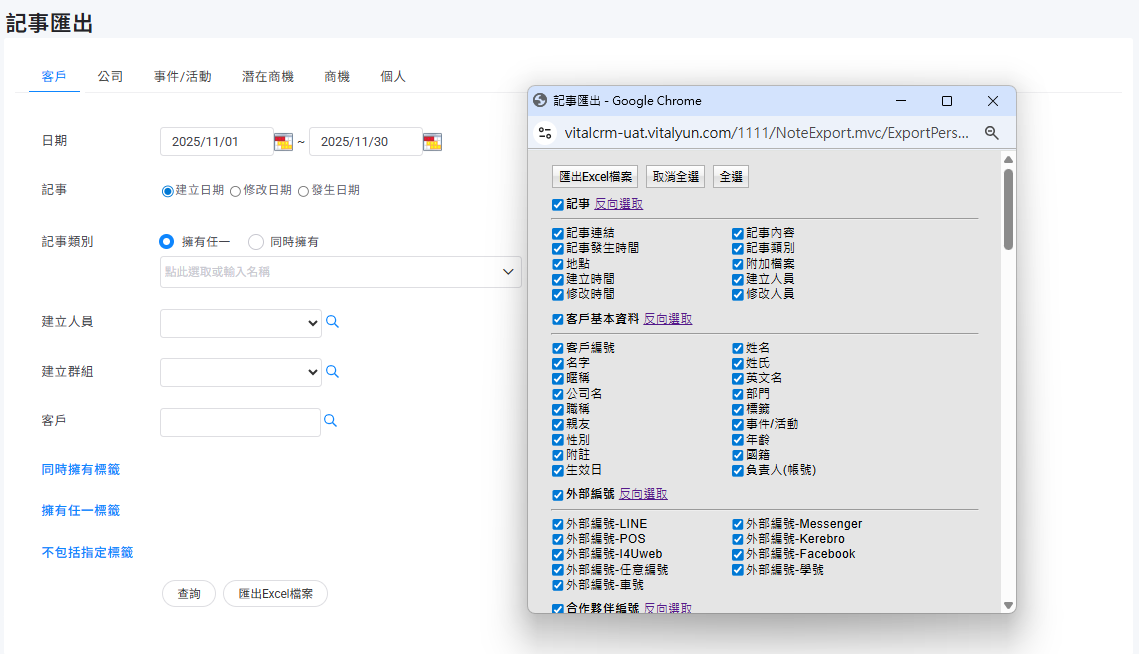Switch to the 公司 tab
1139x654 pixels.
coord(110,76)
